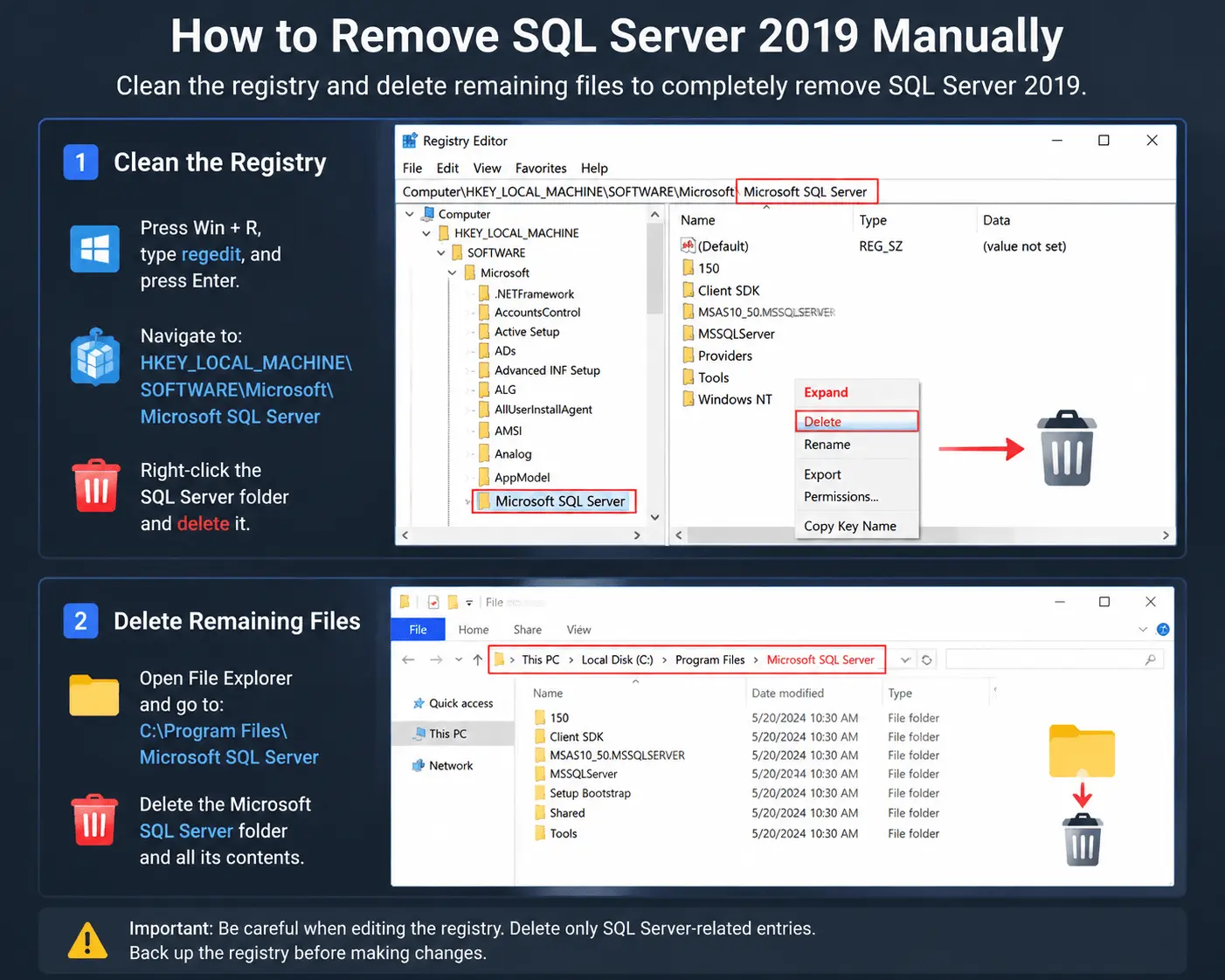The height and width of the screenshot is (980, 1225).
Task: Open the File tab in File Explorer
Action: (x=419, y=630)
